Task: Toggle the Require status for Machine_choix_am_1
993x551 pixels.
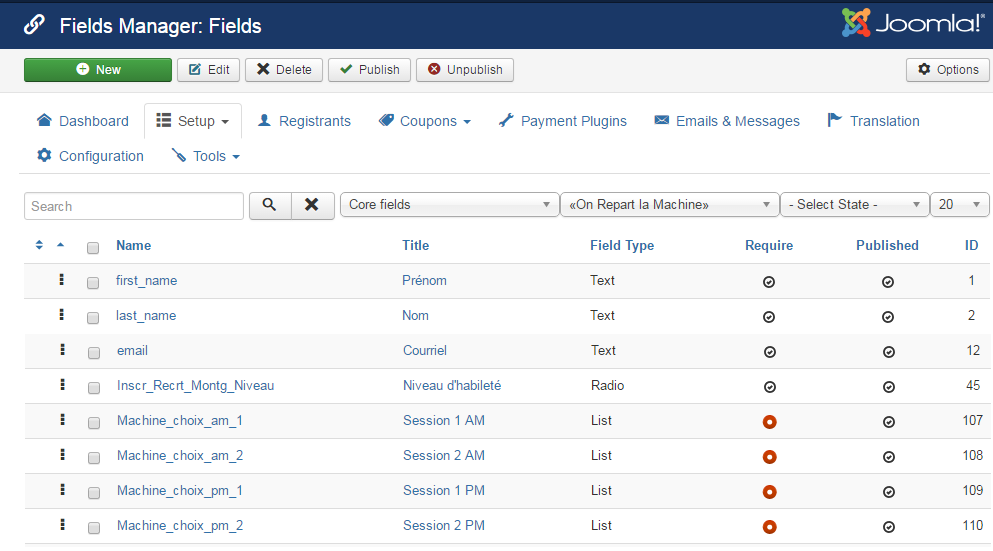Action: click(x=769, y=421)
